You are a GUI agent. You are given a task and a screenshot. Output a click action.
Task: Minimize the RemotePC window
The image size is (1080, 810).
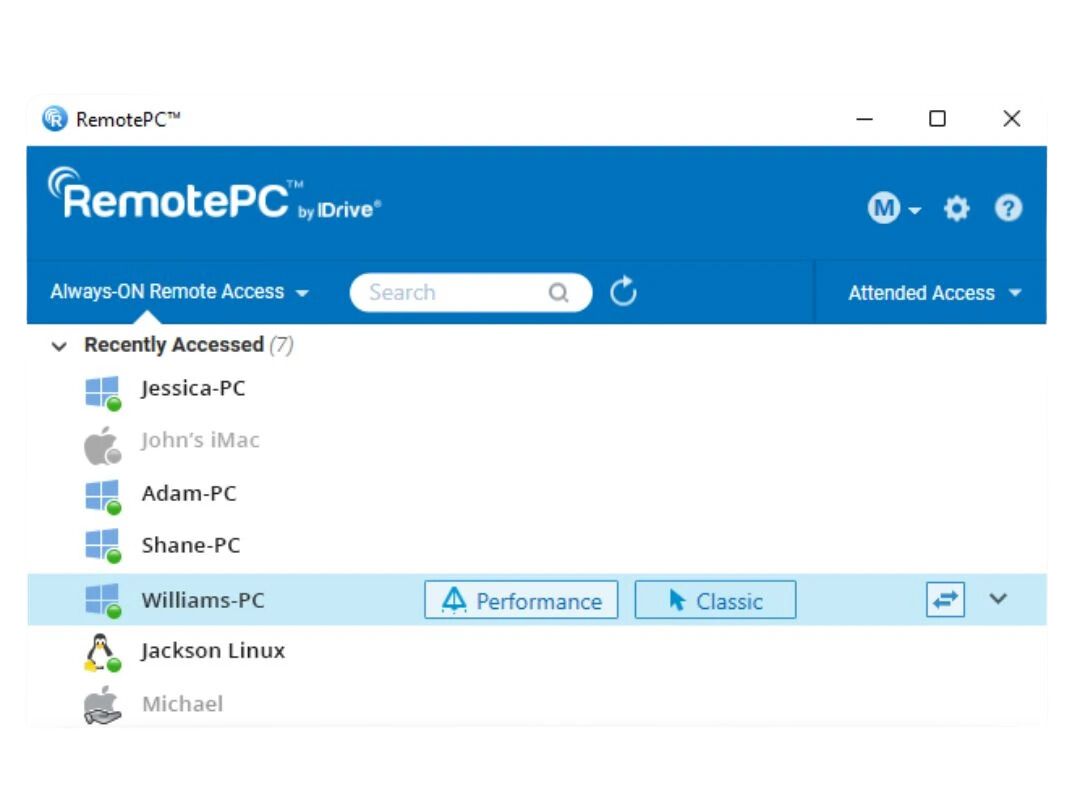[x=864, y=118]
